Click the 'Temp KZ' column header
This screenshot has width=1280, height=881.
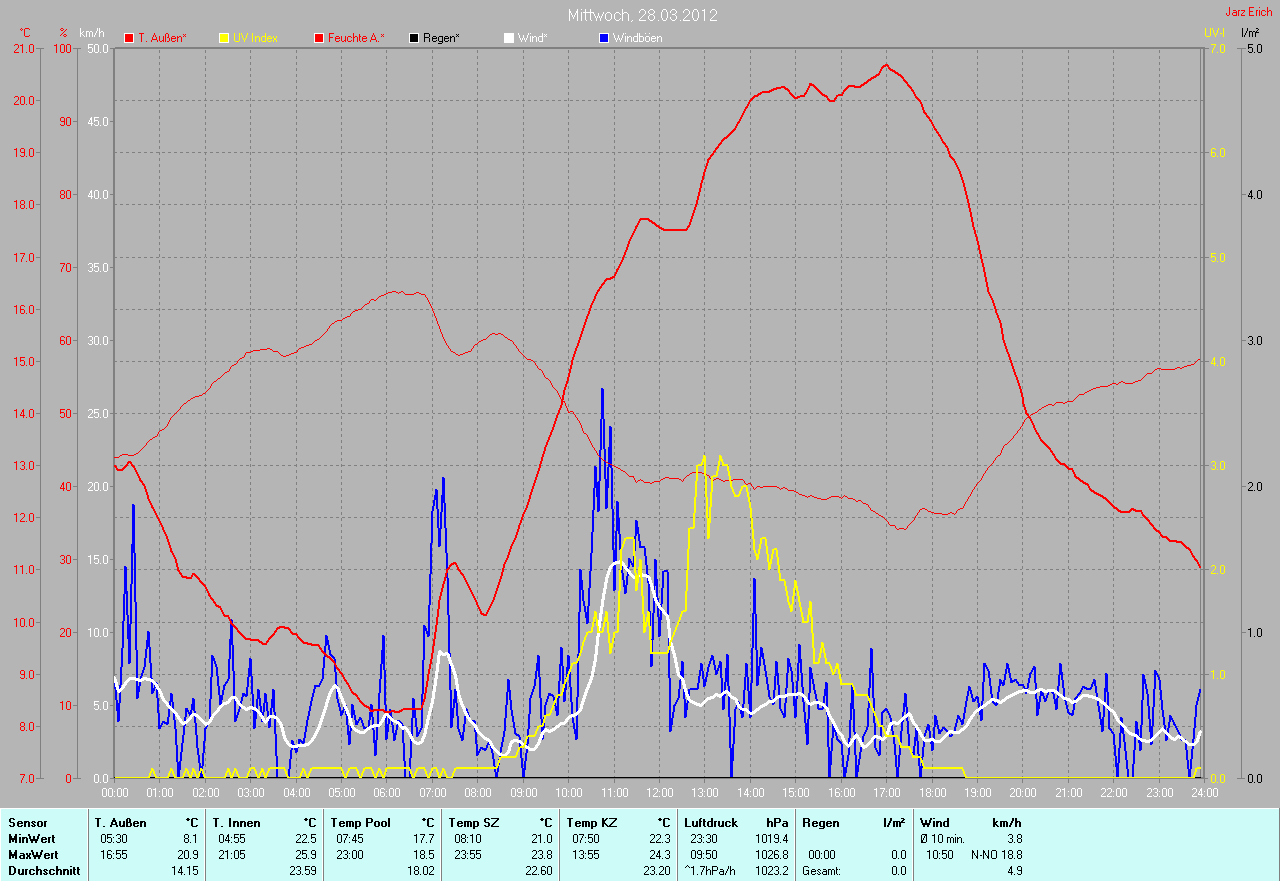pos(590,823)
